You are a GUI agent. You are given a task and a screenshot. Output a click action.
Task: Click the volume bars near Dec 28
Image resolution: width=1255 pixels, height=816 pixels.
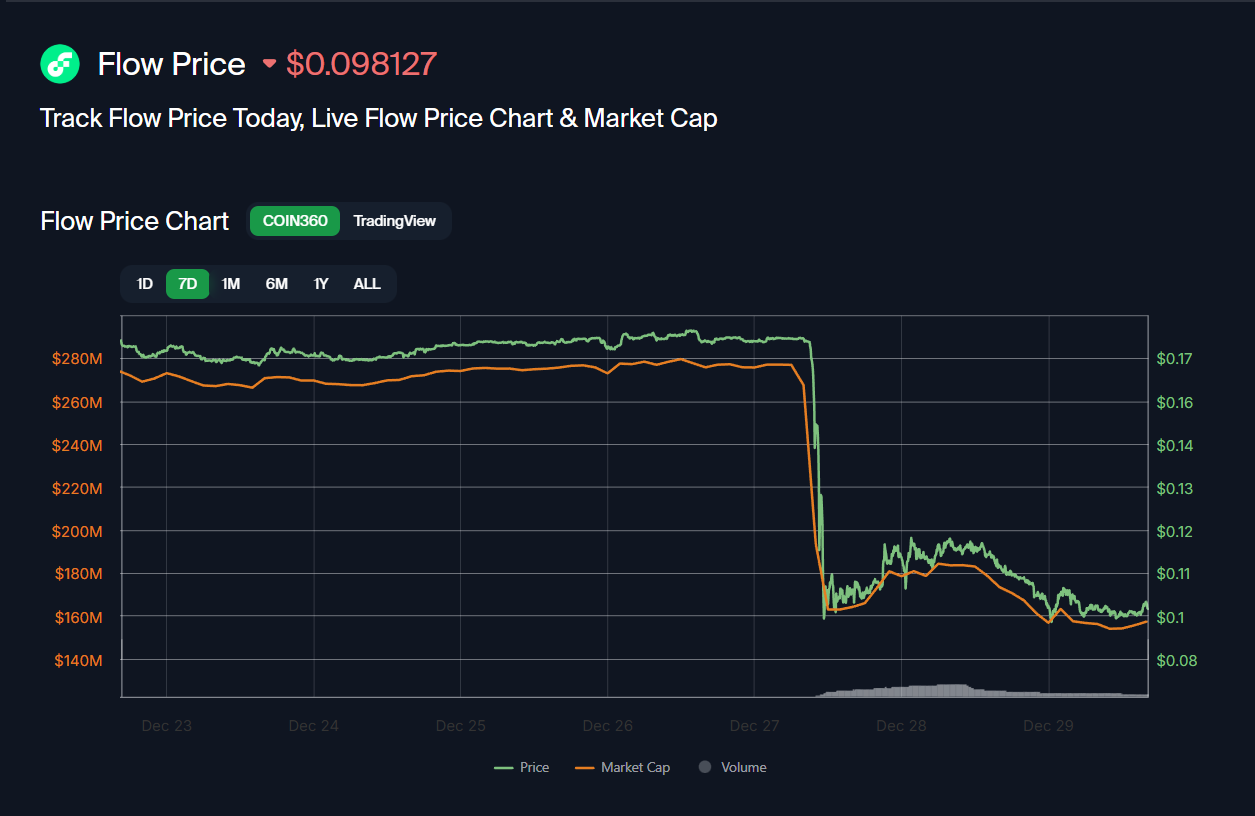905,690
